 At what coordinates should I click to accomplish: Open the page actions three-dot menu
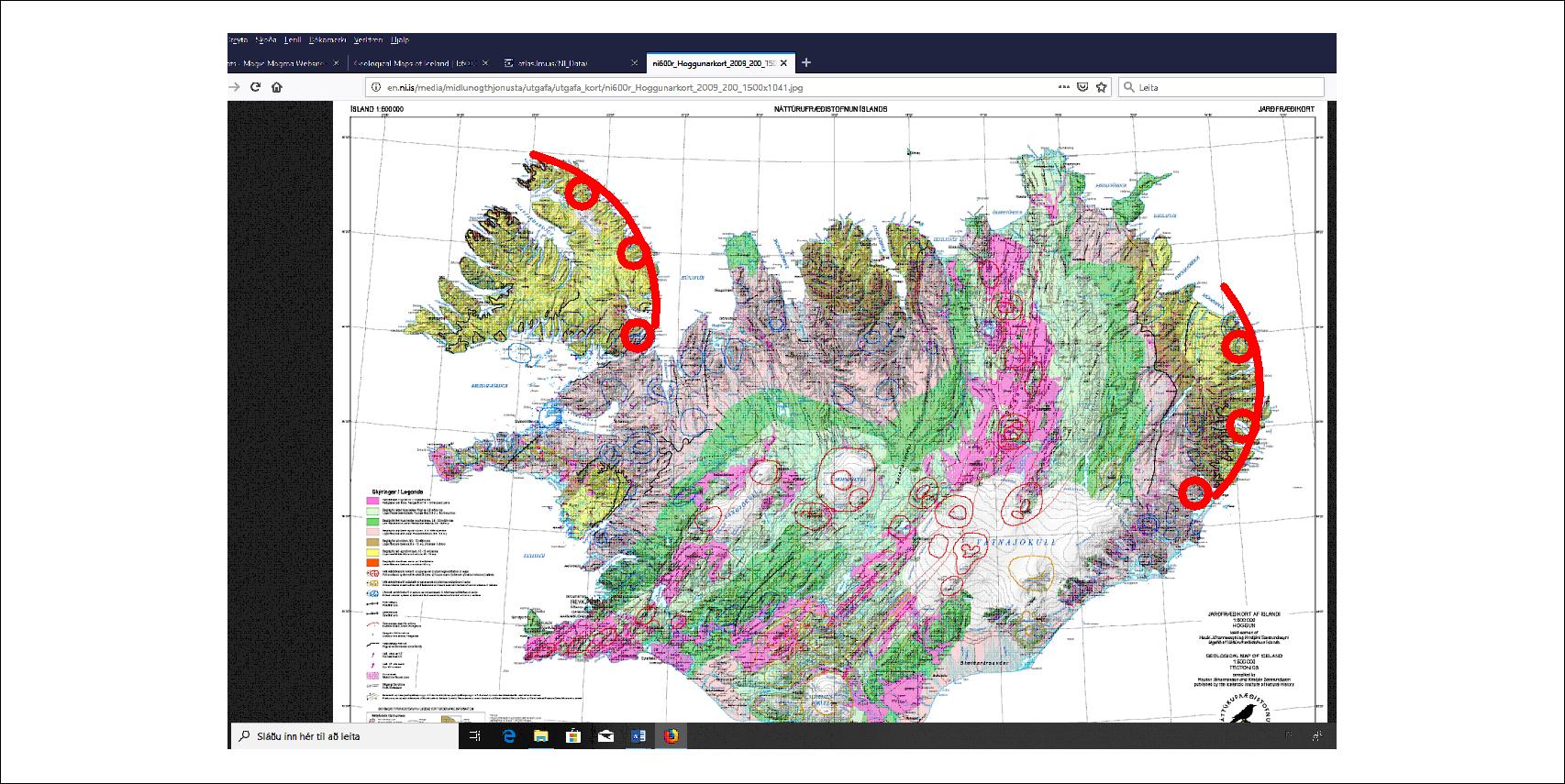point(1062,87)
